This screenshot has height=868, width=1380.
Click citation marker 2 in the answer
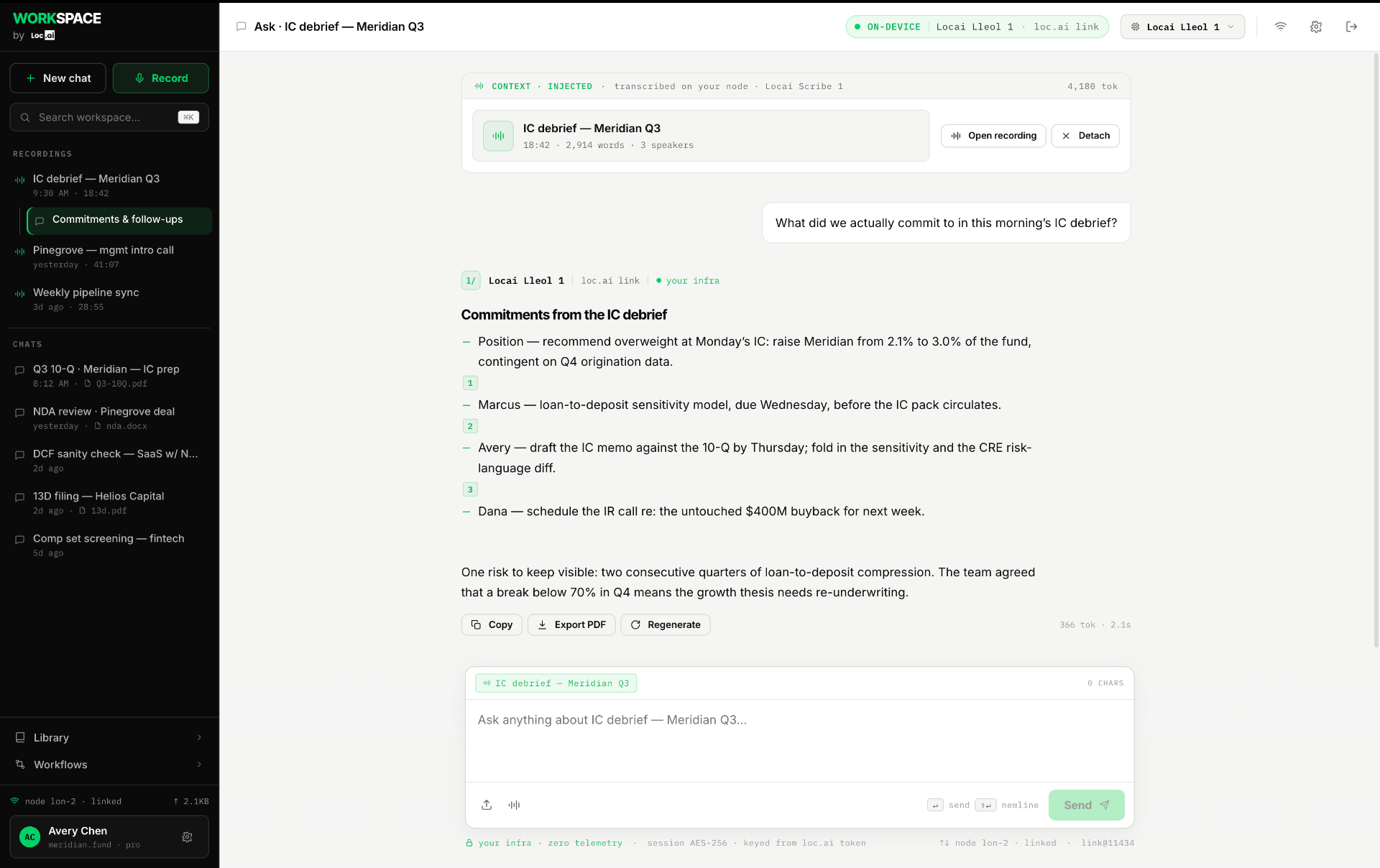point(470,426)
